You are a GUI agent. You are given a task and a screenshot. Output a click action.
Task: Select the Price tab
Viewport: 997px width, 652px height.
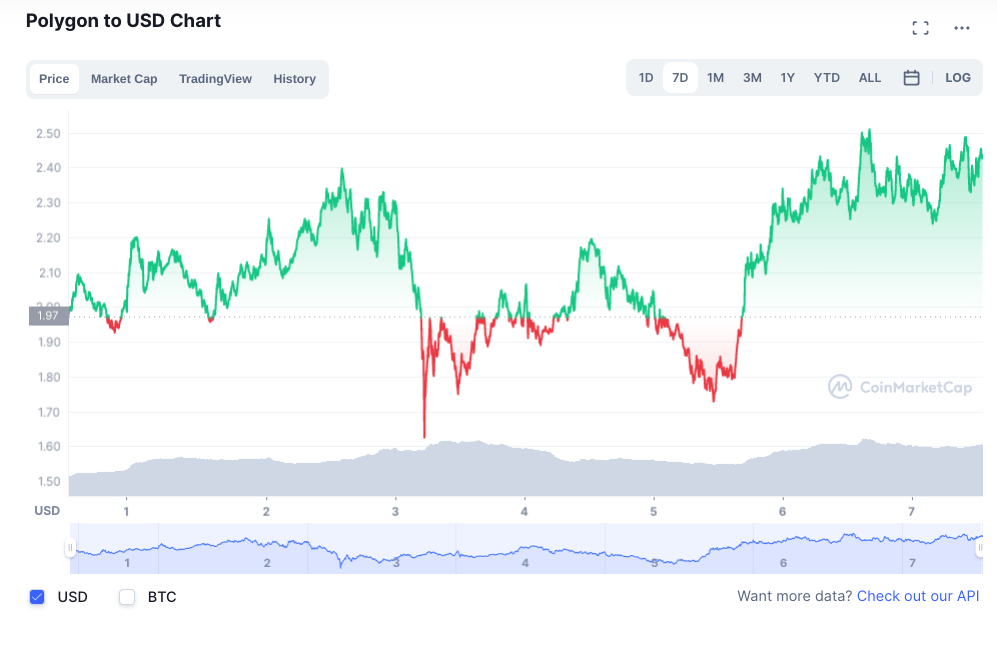(x=54, y=79)
